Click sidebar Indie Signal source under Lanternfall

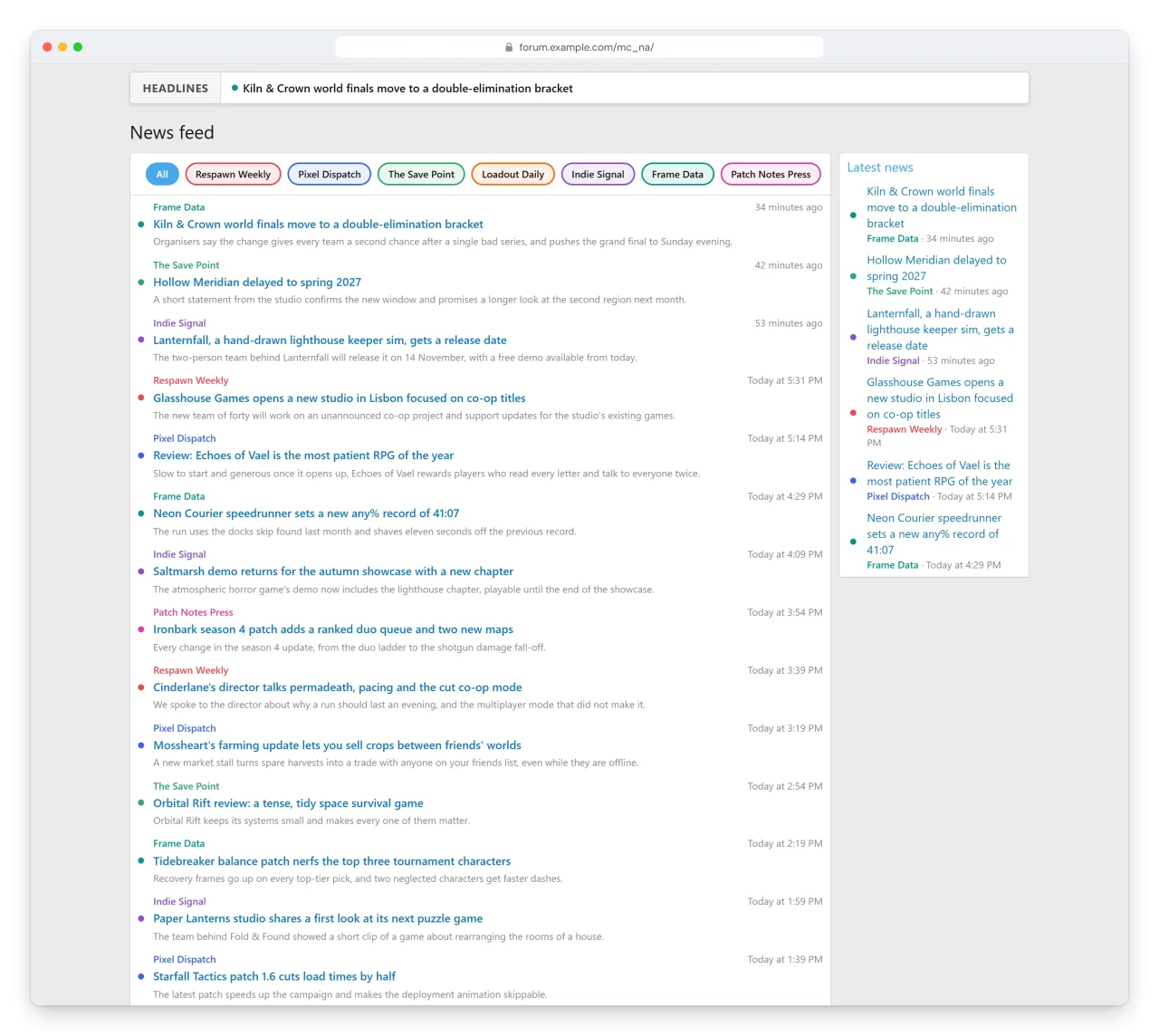[893, 360]
